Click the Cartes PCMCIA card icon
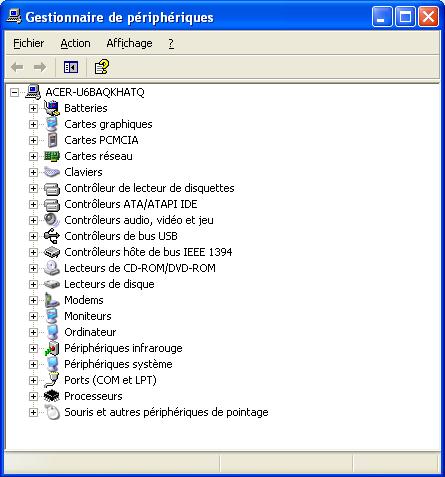Screen dimensions: 445x477 pyautogui.click(x=52, y=140)
